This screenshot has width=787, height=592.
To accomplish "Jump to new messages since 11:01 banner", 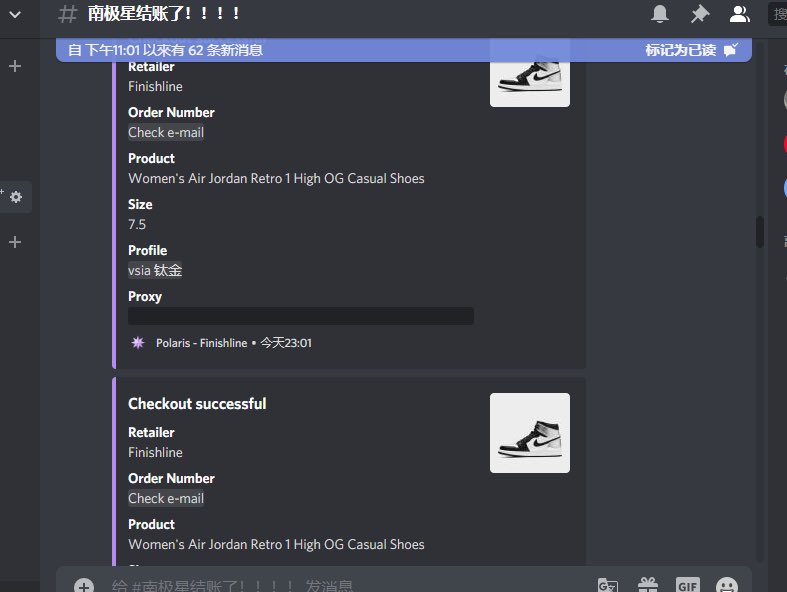I will pyautogui.click(x=165, y=50).
